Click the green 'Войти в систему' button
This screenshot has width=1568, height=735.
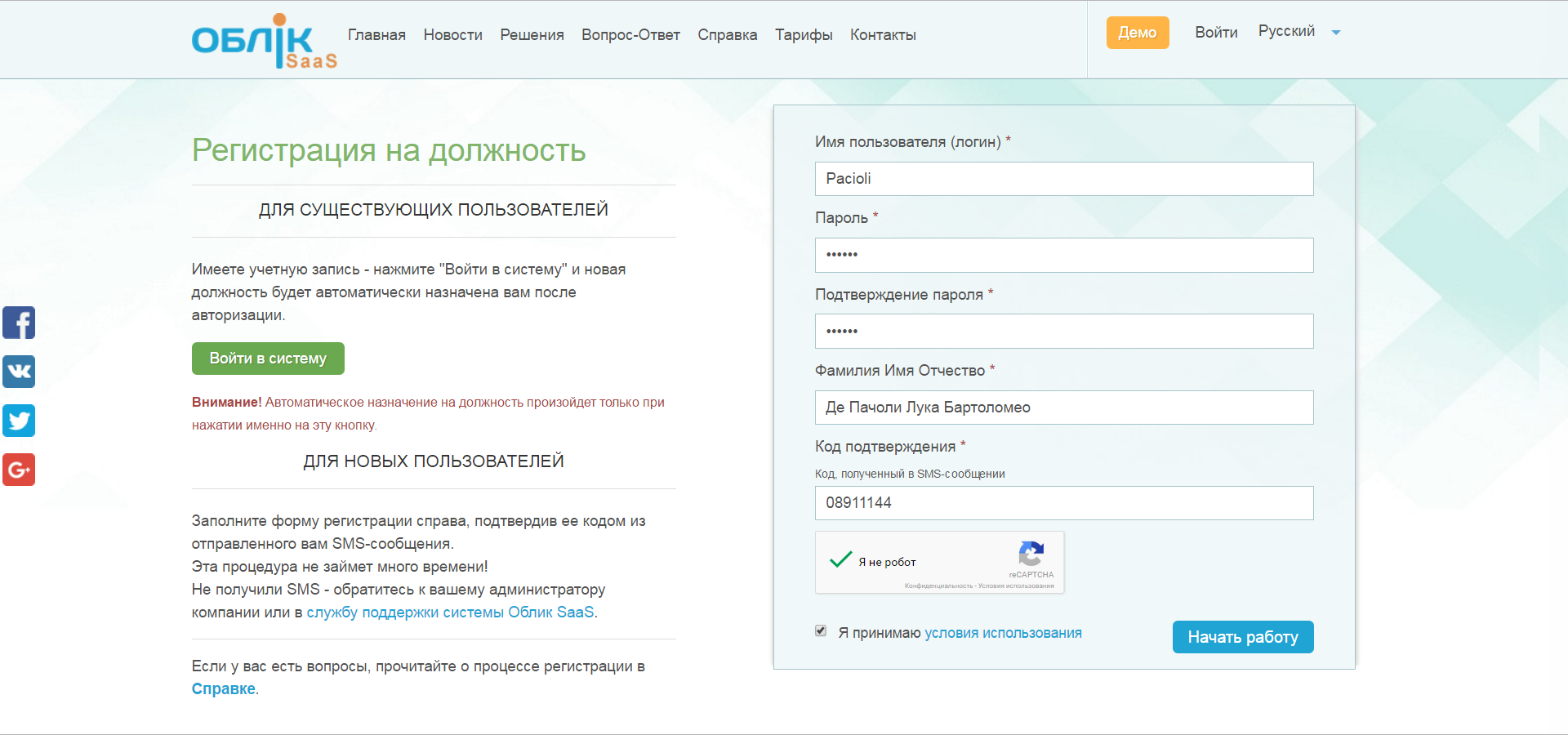268,359
